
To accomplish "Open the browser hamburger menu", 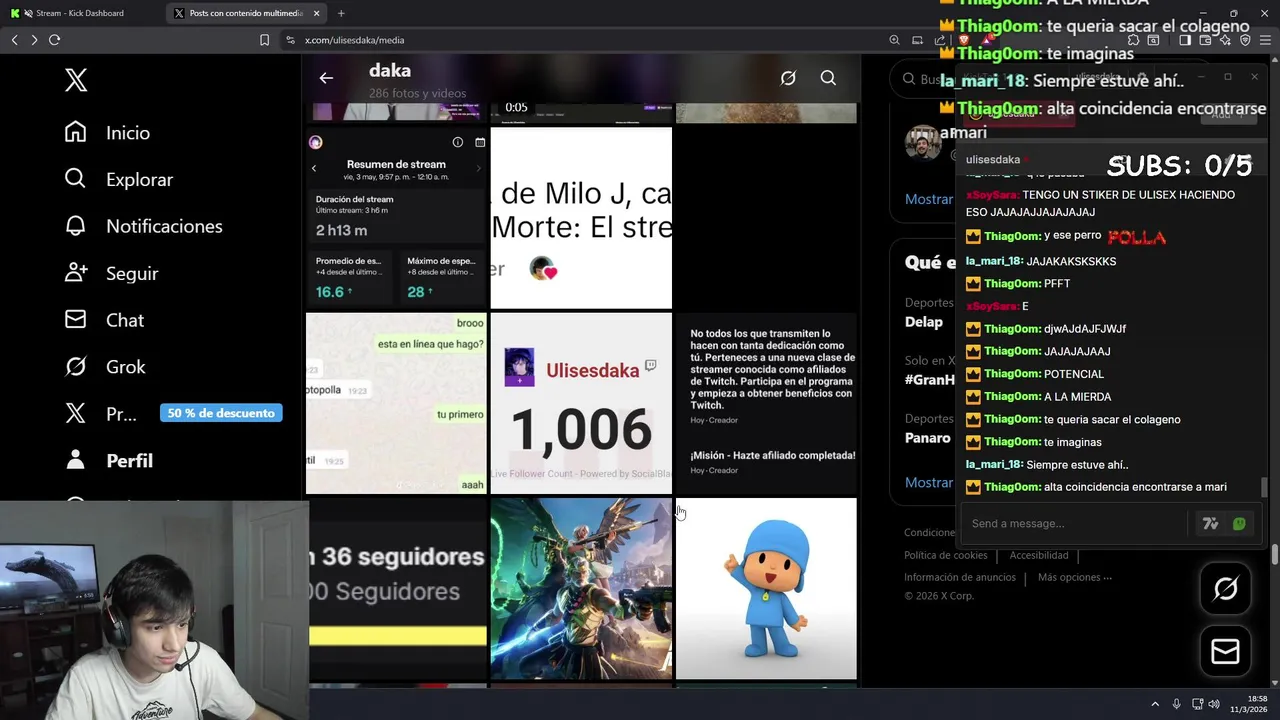I will click(1266, 40).
